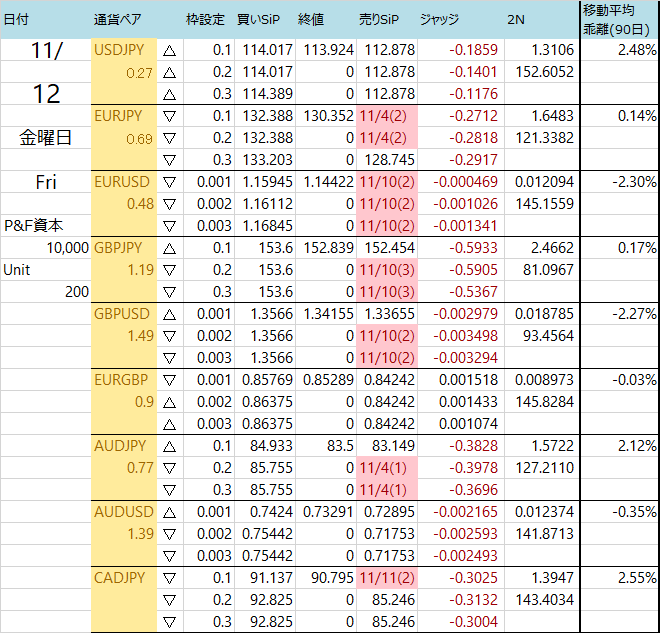Click the down triangle in the -0.003294 row
Image resolution: width=660 pixels, height=633 pixels.
click(169, 358)
